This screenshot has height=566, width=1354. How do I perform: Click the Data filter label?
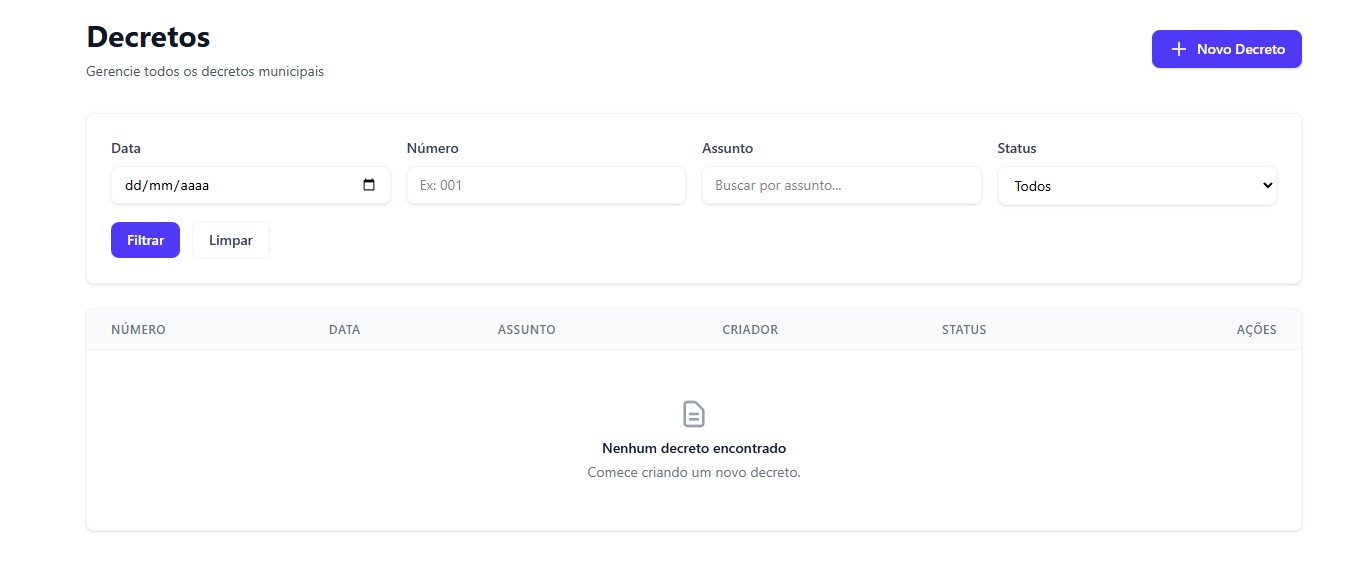tap(126, 148)
